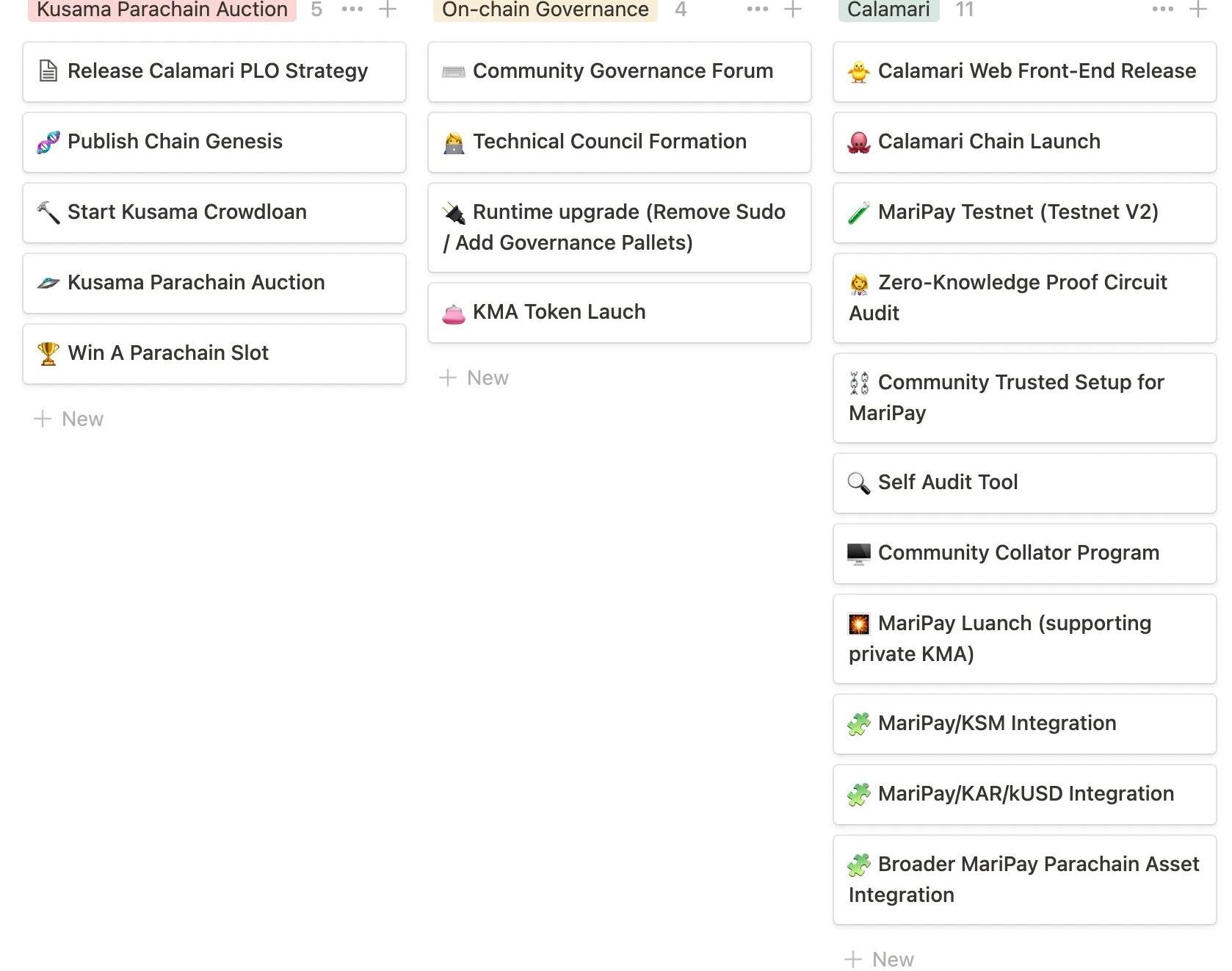The image size is (1232, 971).
Task: Open Self Audit Tool card
Action: pos(1025,483)
